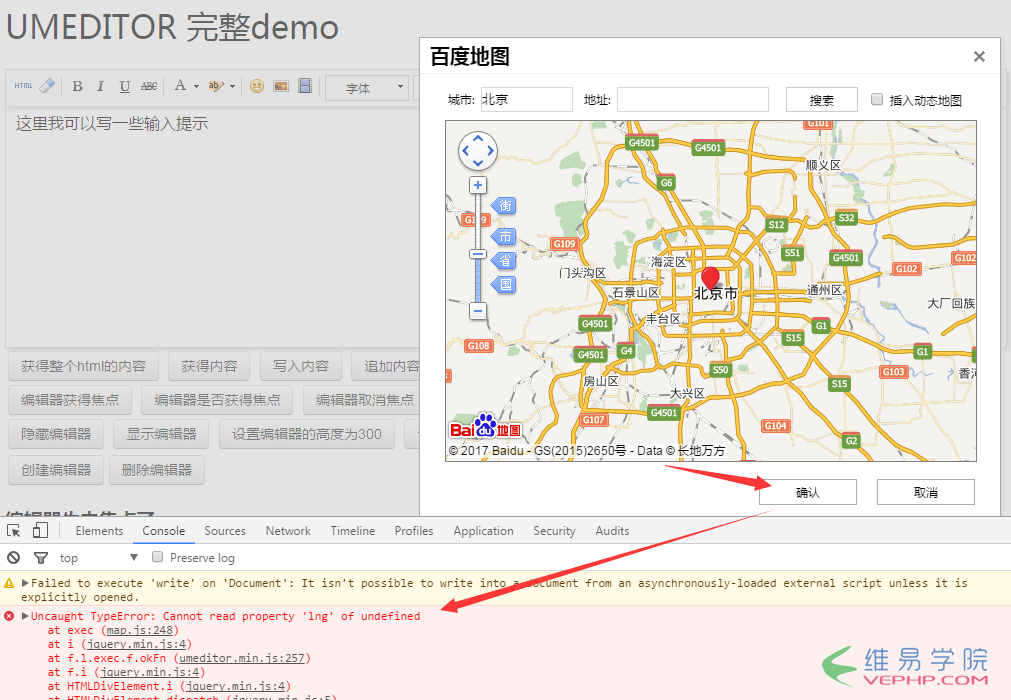The image size is (1011, 700).
Task: Click the 城市 input field with 北京
Action: (x=527, y=100)
